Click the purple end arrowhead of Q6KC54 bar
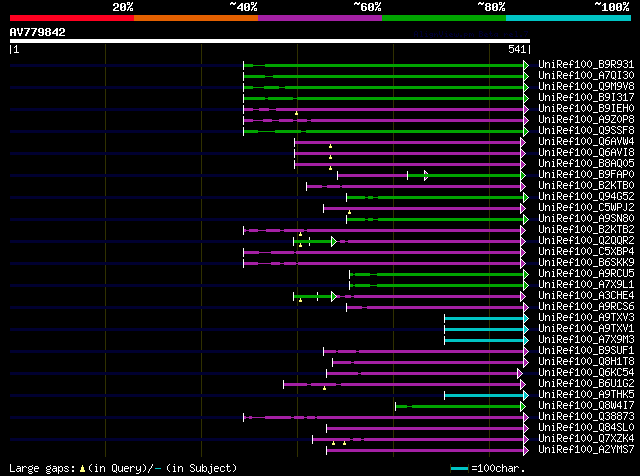This screenshot has height=476, width=640. (519, 374)
